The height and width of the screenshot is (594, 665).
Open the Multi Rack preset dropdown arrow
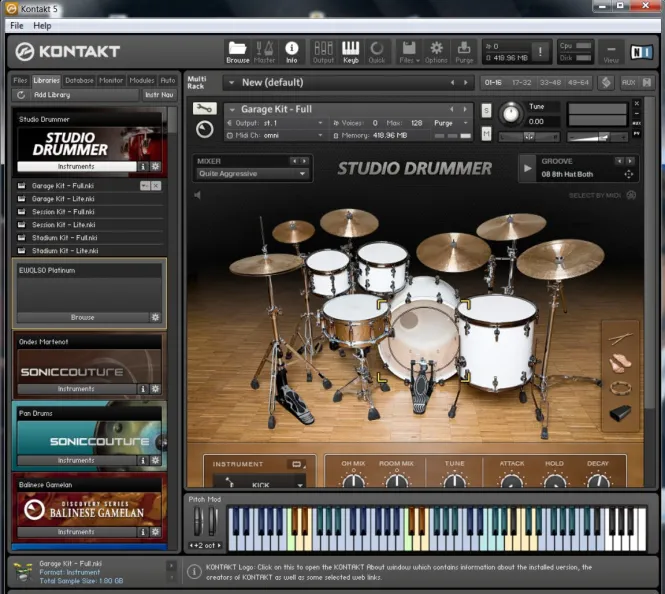(x=232, y=82)
